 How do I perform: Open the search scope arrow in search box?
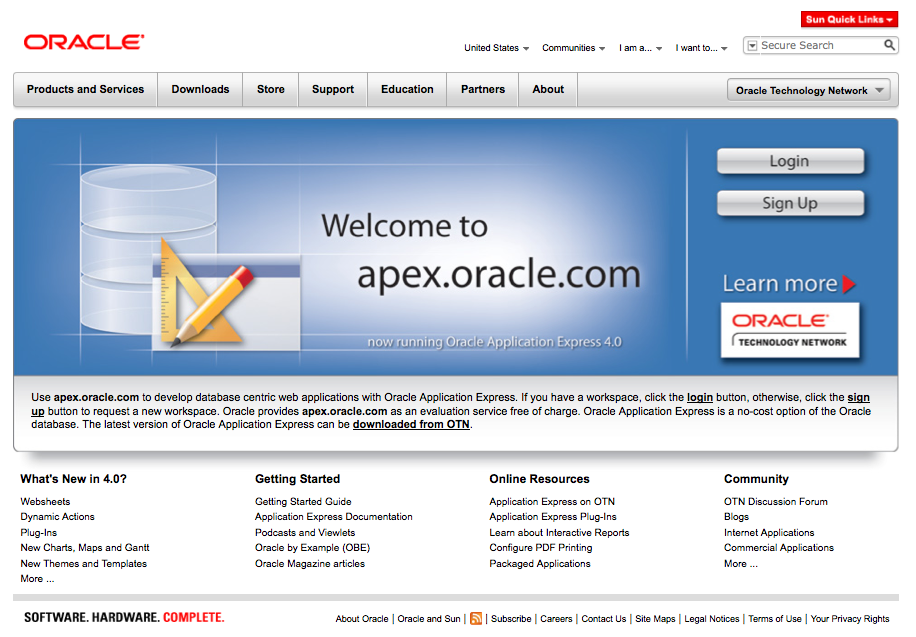(752, 46)
